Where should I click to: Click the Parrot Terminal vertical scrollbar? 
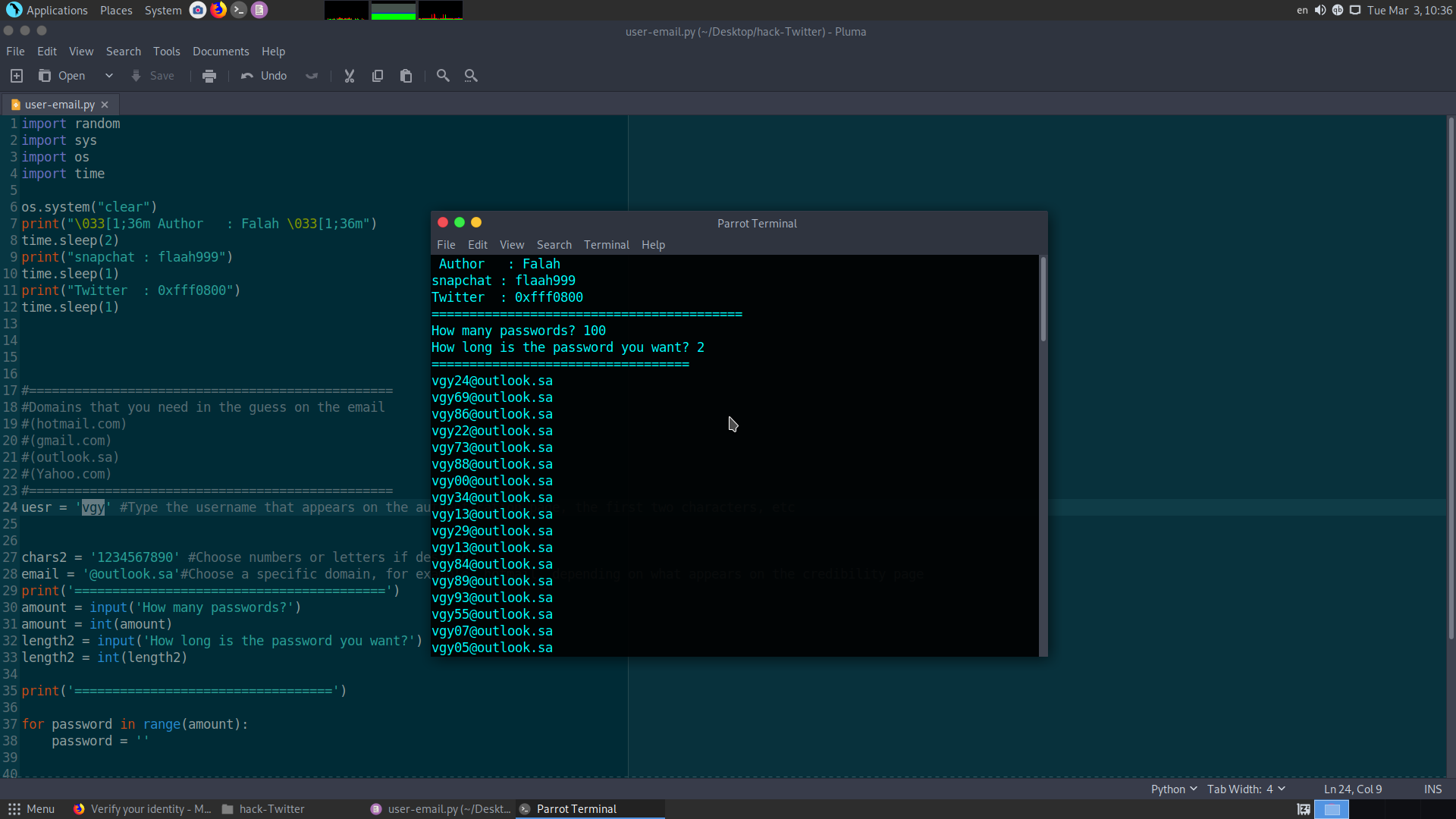[1043, 300]
